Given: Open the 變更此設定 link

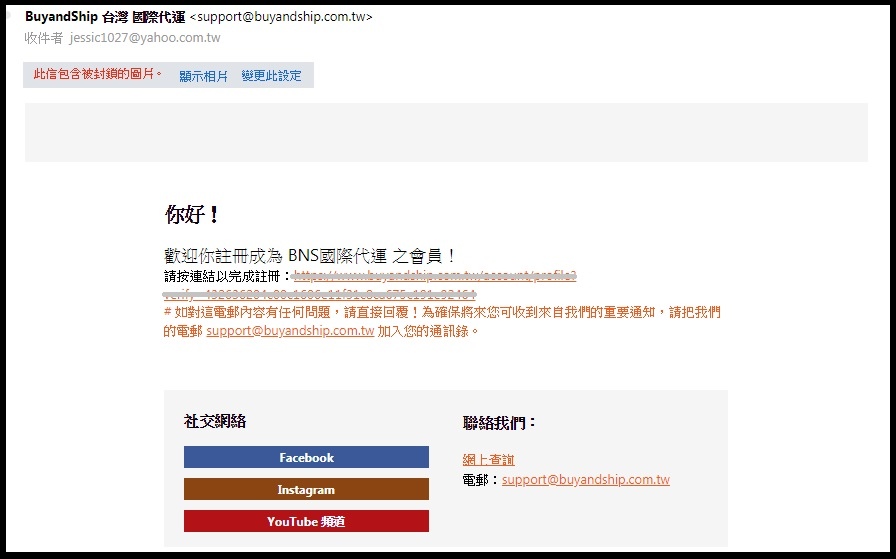Looking at the screenshot, I should point(271,76).
